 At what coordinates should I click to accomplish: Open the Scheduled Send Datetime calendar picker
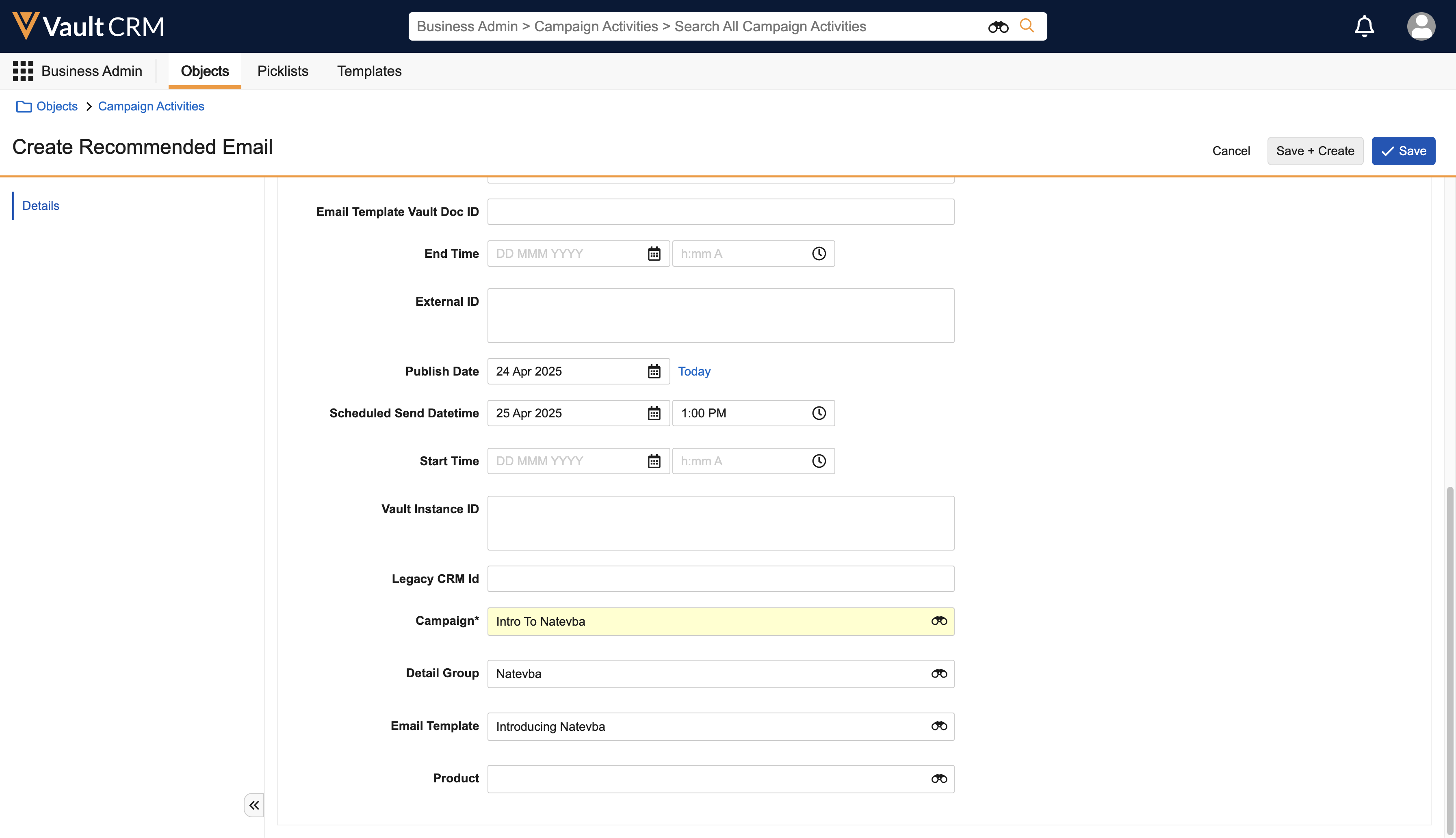click(x=654, y=413)
